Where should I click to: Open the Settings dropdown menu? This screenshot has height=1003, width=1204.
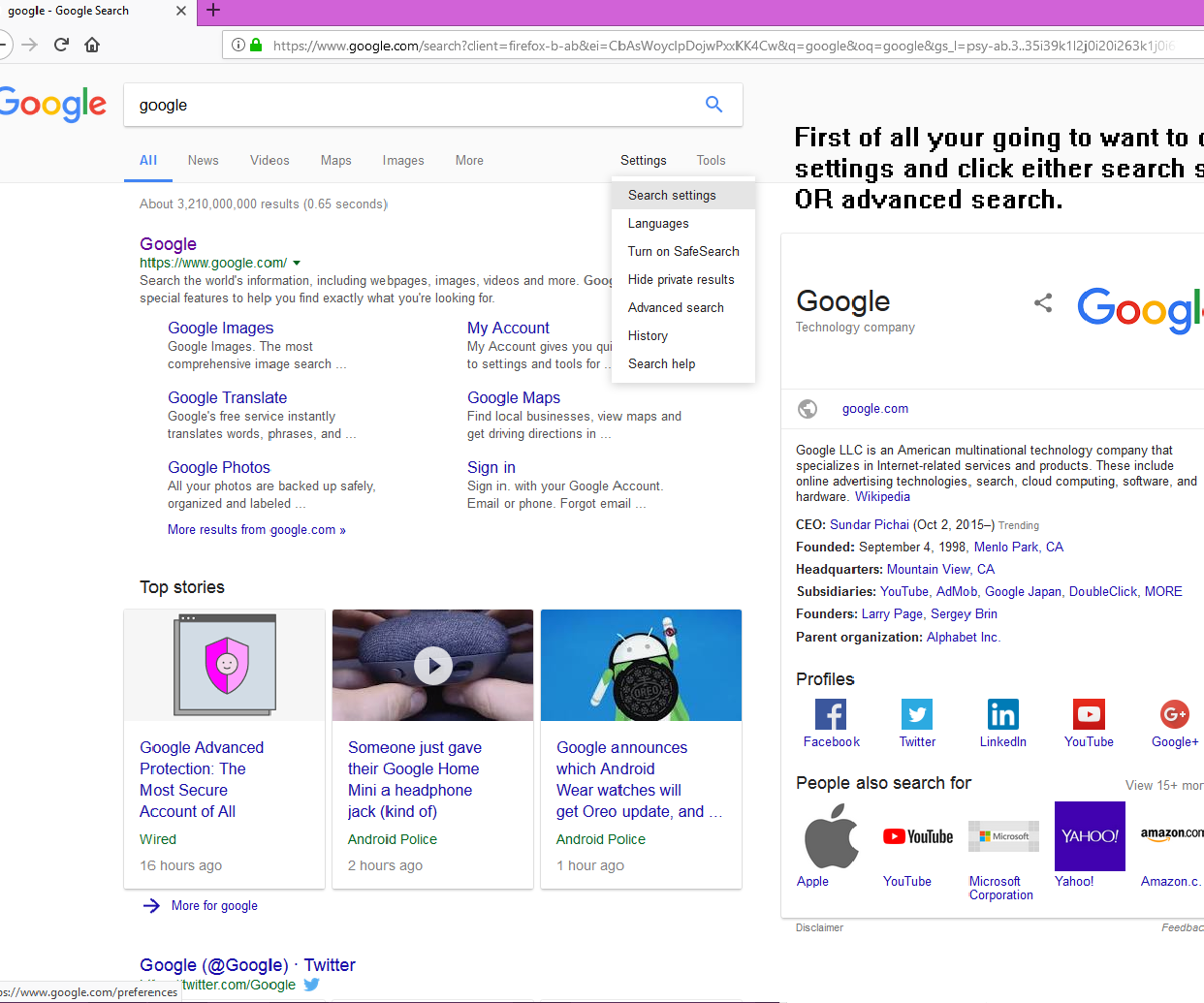(x=644, y=160)
